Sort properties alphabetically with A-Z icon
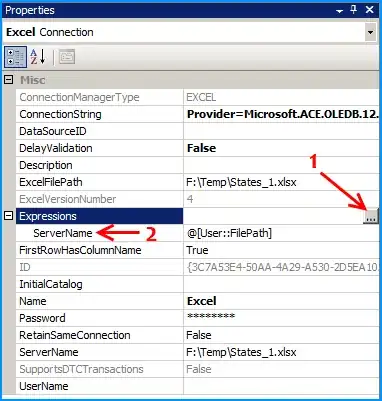The width and height of the screenshot is (382, 401). [37, 57]
